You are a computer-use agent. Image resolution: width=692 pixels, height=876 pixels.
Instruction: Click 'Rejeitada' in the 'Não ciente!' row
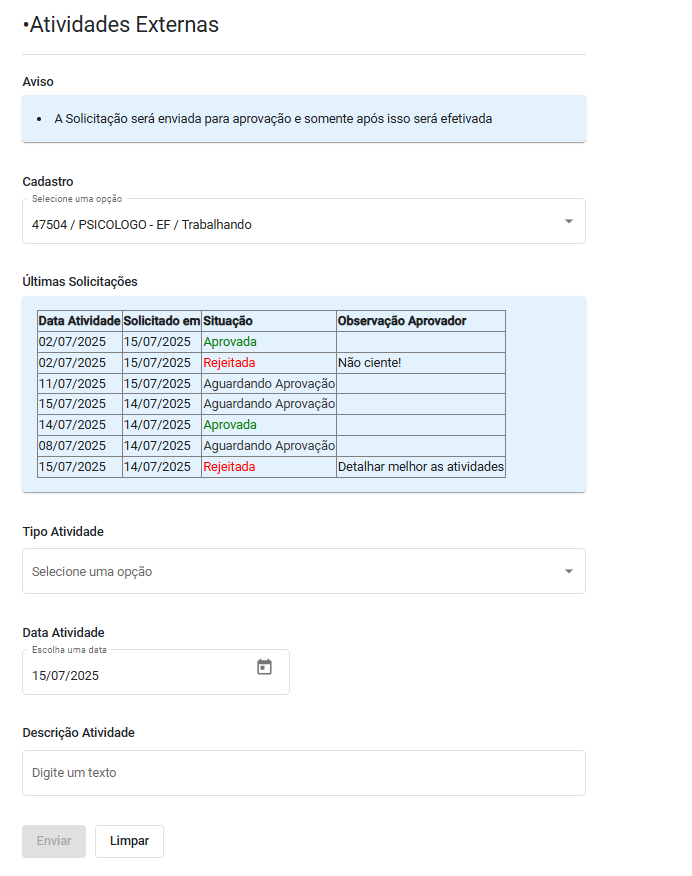[x=229, y=363]
